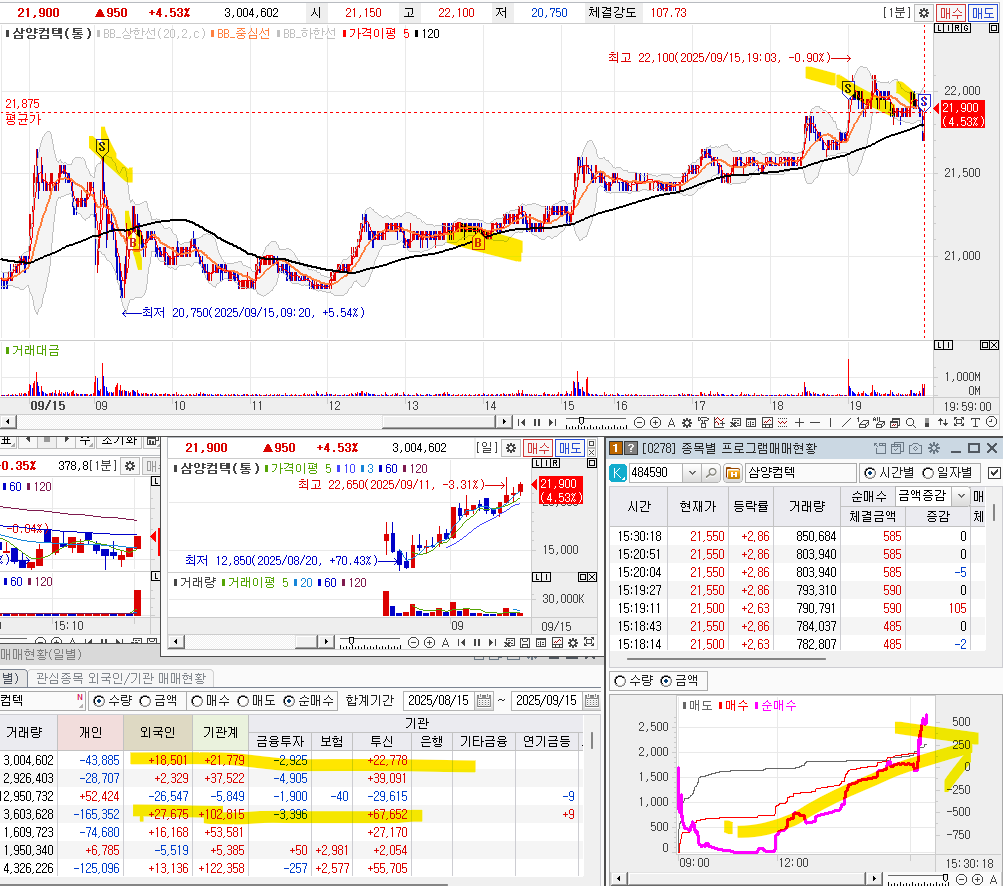Toggle checkbox right of 일자별 option
Screen dimensions: 1003x886
point(993,473)
